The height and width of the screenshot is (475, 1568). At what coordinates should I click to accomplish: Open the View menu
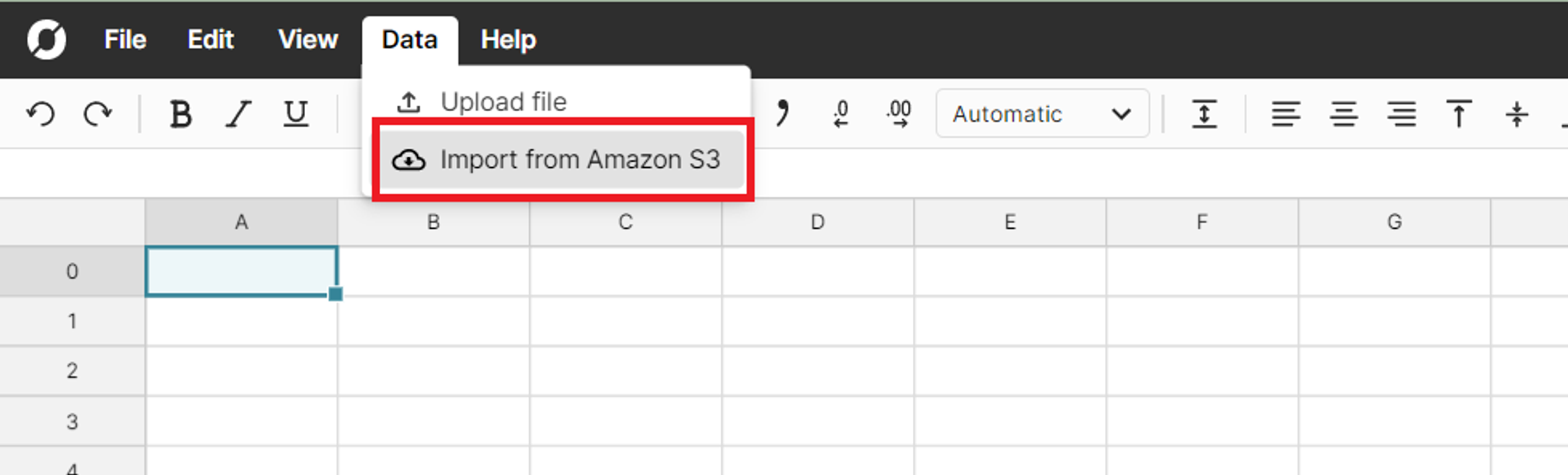[x=308, y=39]
